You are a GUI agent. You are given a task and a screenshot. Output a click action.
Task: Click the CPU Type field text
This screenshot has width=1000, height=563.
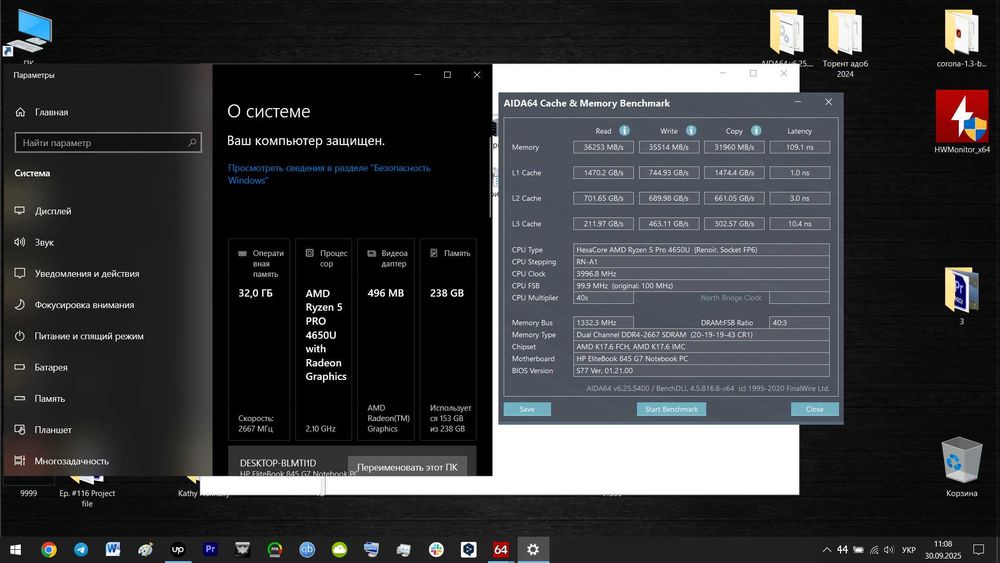pos(701,250)
